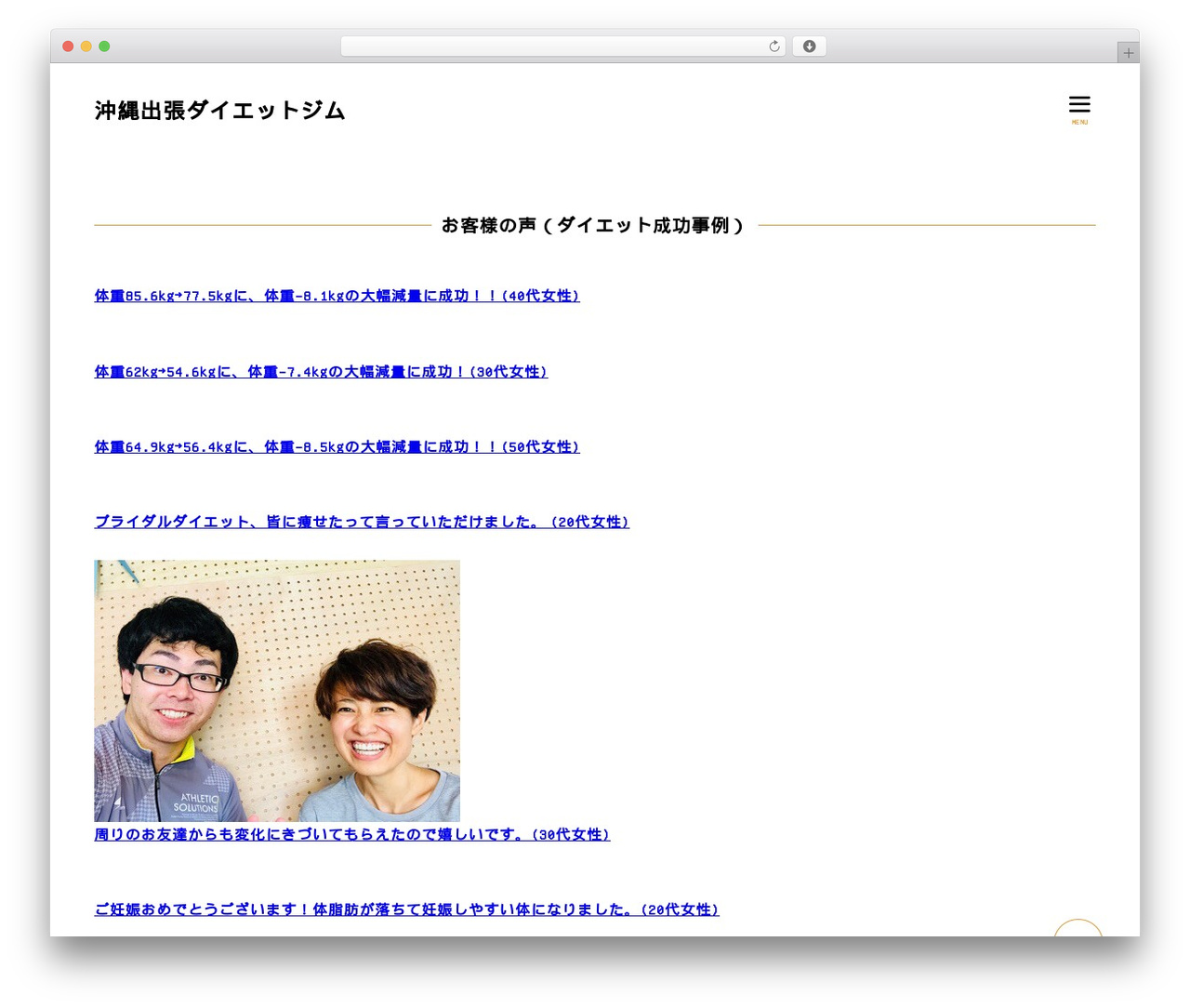
Task: Click the scroll-to-top circle button
Action: coord(1078,928)
